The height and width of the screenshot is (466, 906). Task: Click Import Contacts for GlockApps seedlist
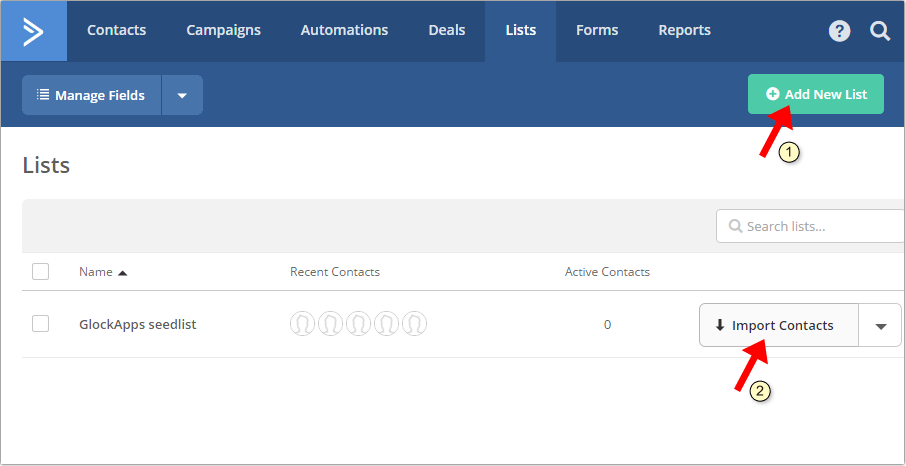point(779,326)
